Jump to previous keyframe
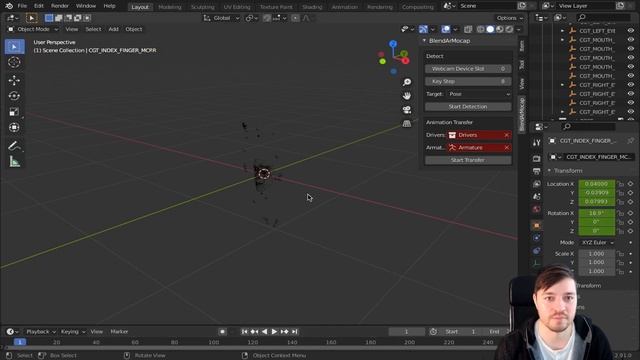Image resolution: width=640 pixels, height=360 pixels. [254, 332]
